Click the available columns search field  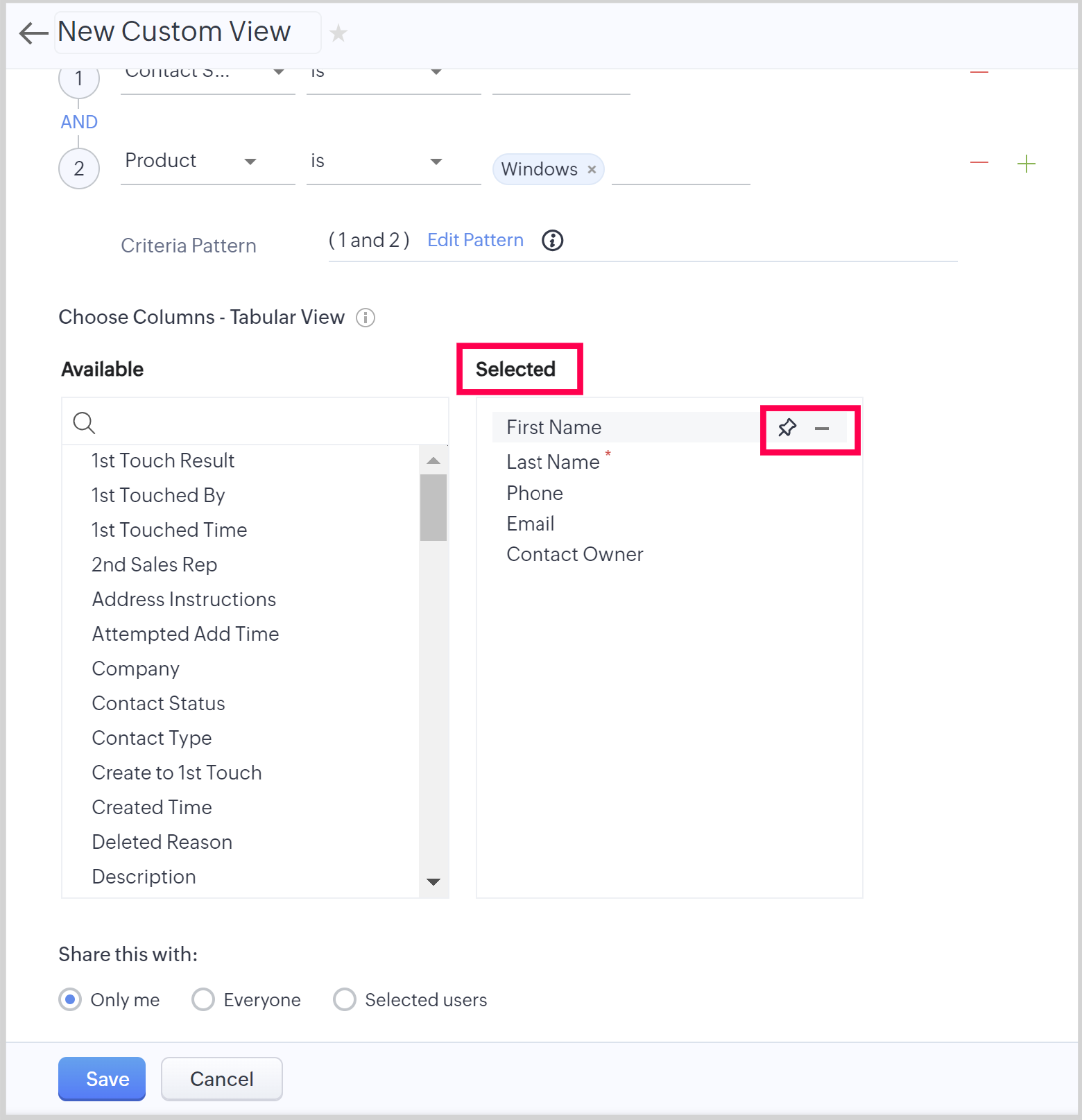click(264, 422)
